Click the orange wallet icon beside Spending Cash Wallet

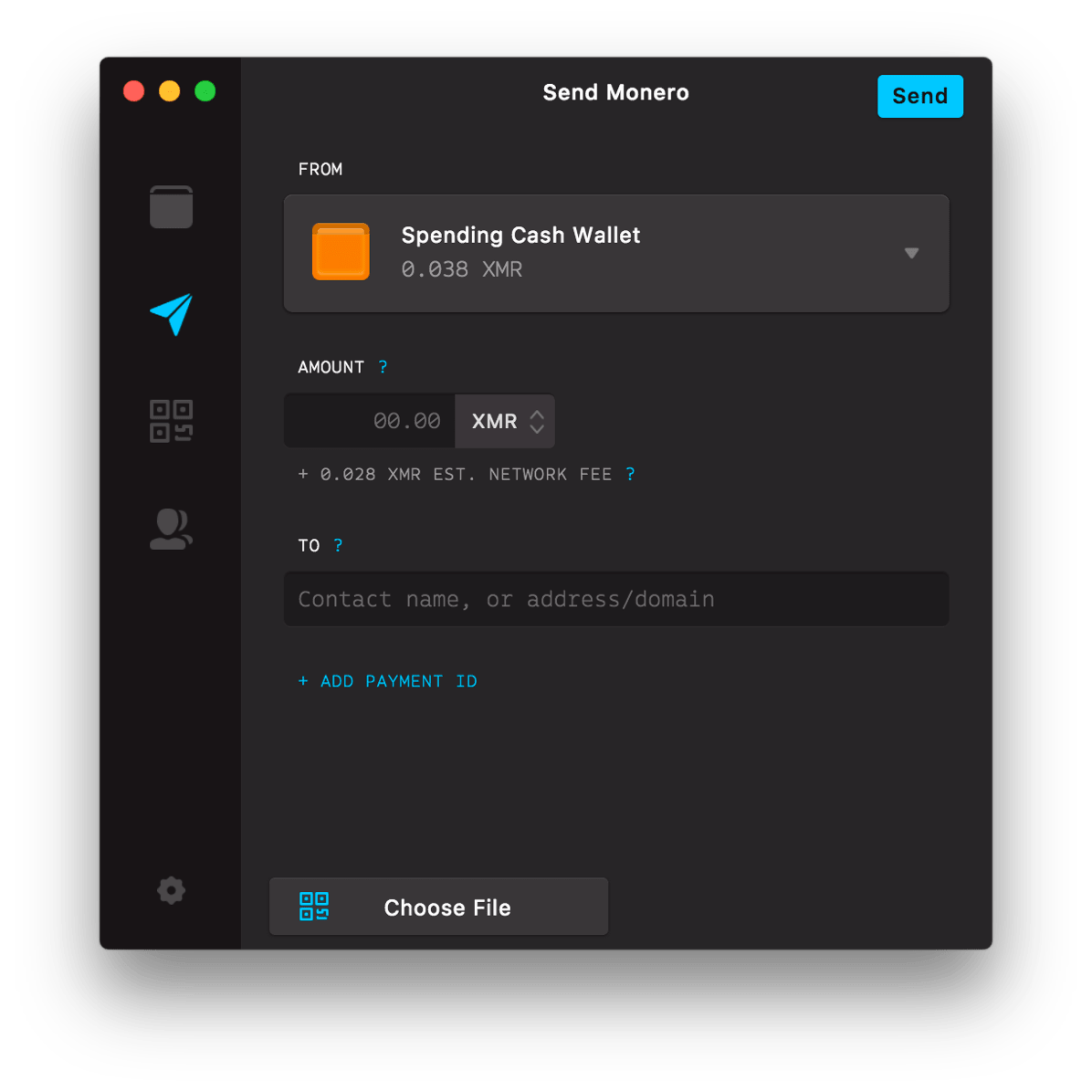click(x=341, y=252)
